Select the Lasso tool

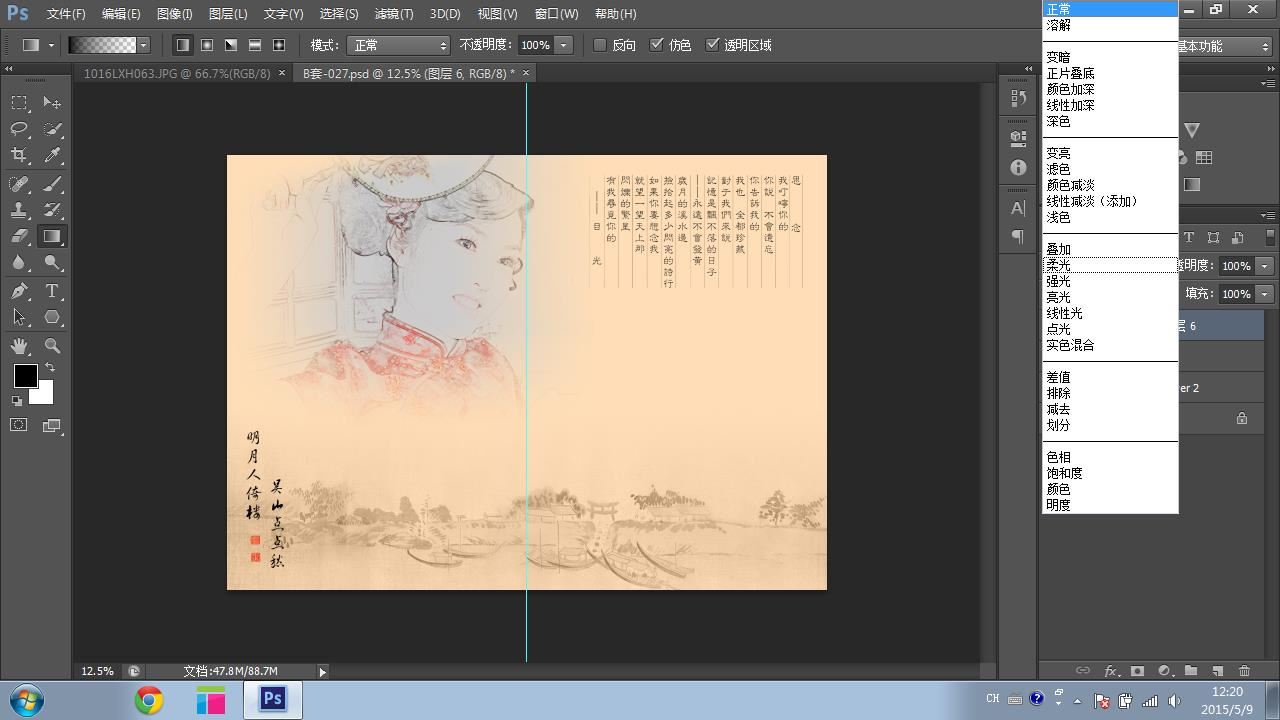tap(19, 129)
